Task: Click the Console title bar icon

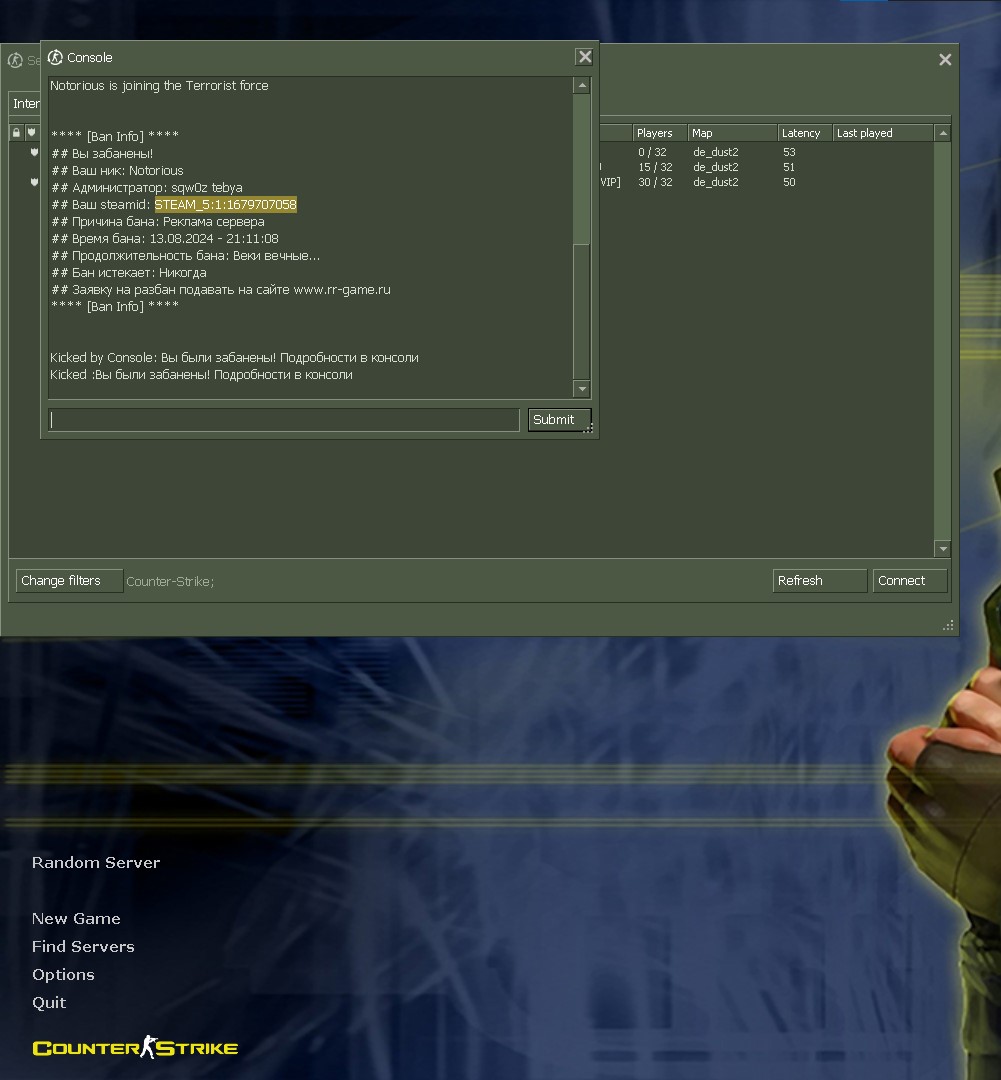Action: tap(55, 57)
